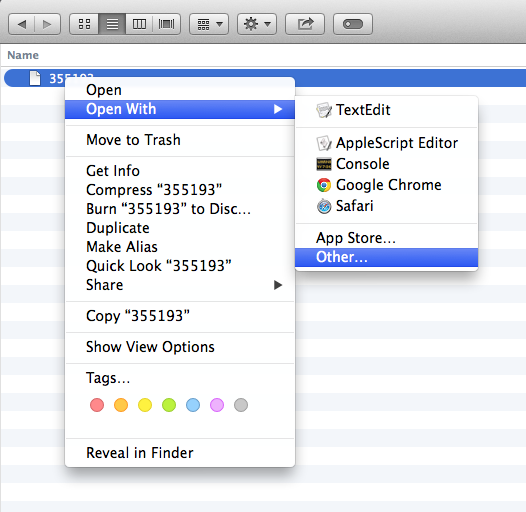Image resolution: width=526 pixels, height=512 pixels.
Task: Open the Action gear dropdown menu
Action: pos(257,24)
